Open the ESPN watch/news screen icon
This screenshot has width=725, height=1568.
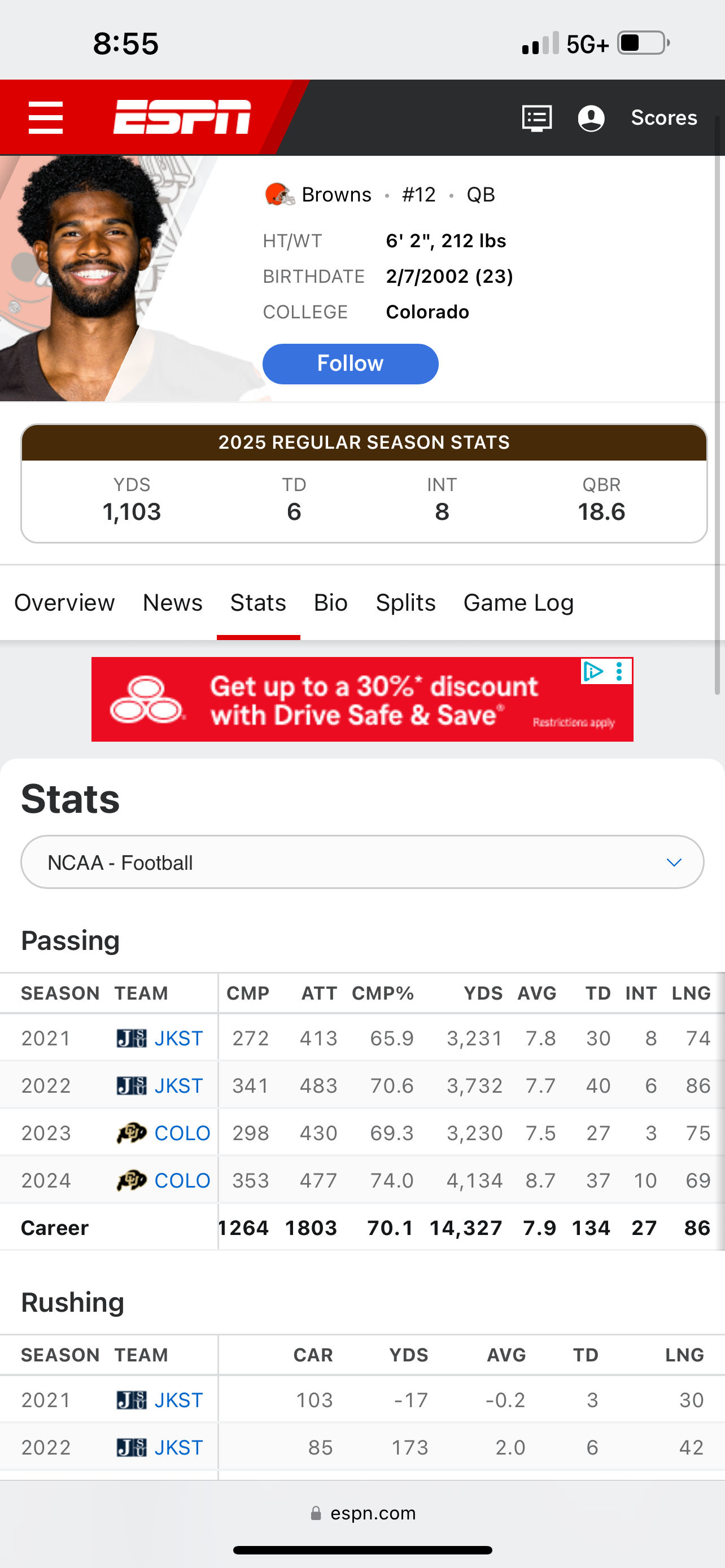pyautogui.click(x=537, y=117)
